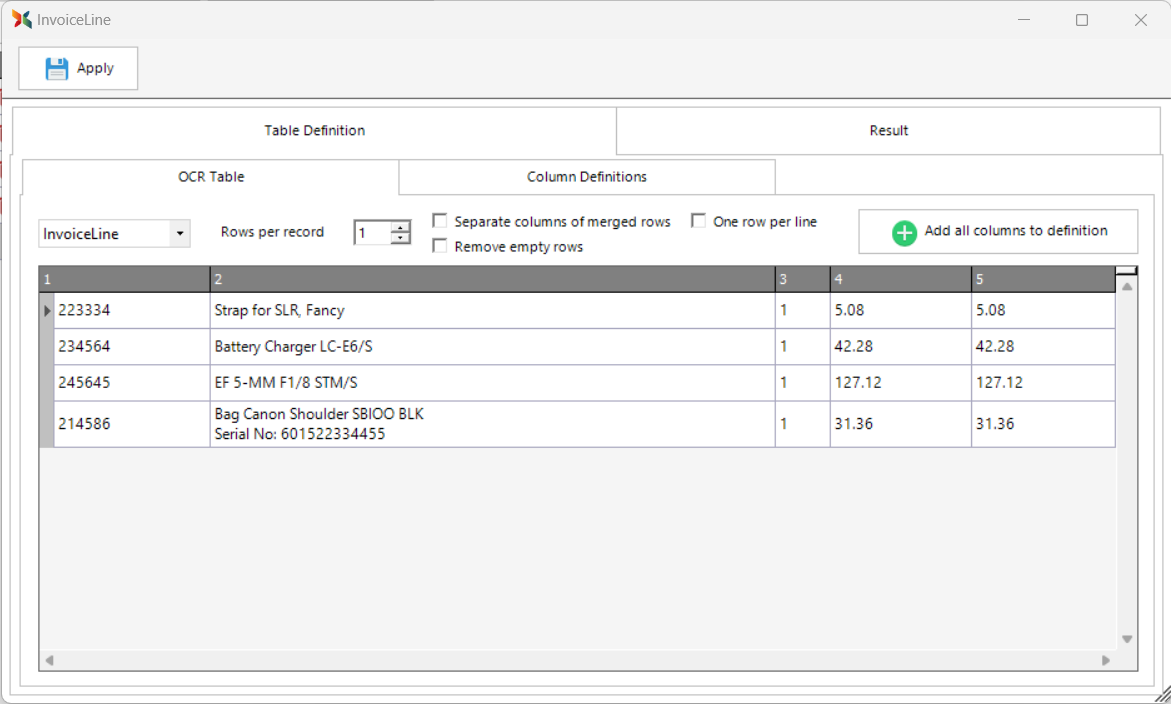The width and height of the screenshot is (1171, 704).
Task: Click the InvoiceLine app logo icon
Action: (22, 19)
